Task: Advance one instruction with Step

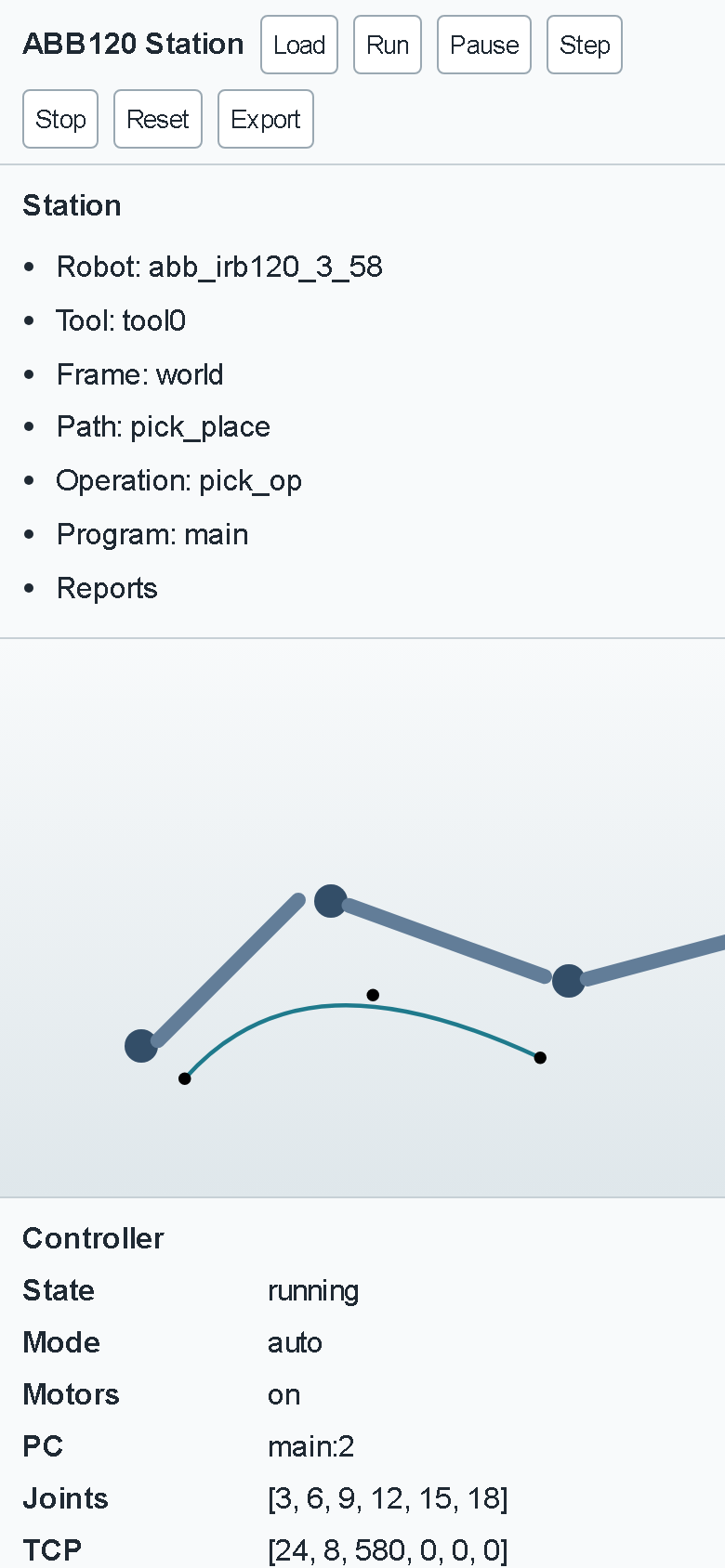Action: [585, 45]
